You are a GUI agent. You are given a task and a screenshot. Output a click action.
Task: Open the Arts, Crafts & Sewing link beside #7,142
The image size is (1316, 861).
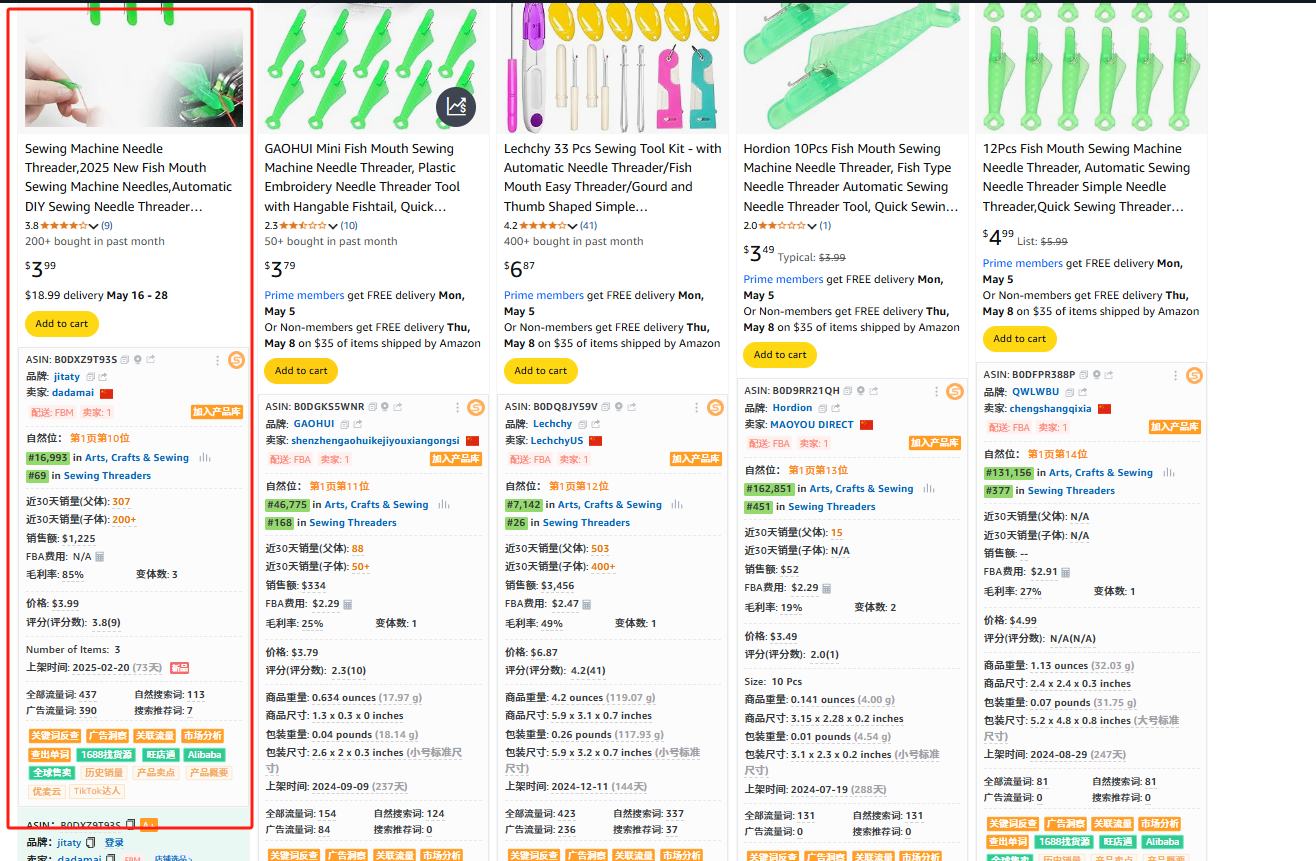(x=610, y=505)
